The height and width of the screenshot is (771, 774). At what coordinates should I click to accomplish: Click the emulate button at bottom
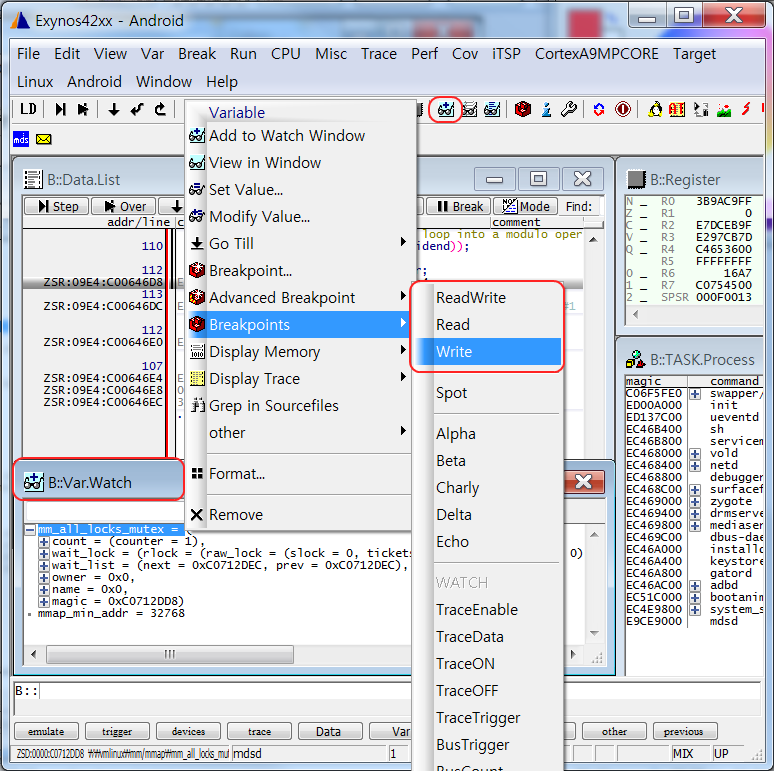pyautogui.click(x=47, y=731)
